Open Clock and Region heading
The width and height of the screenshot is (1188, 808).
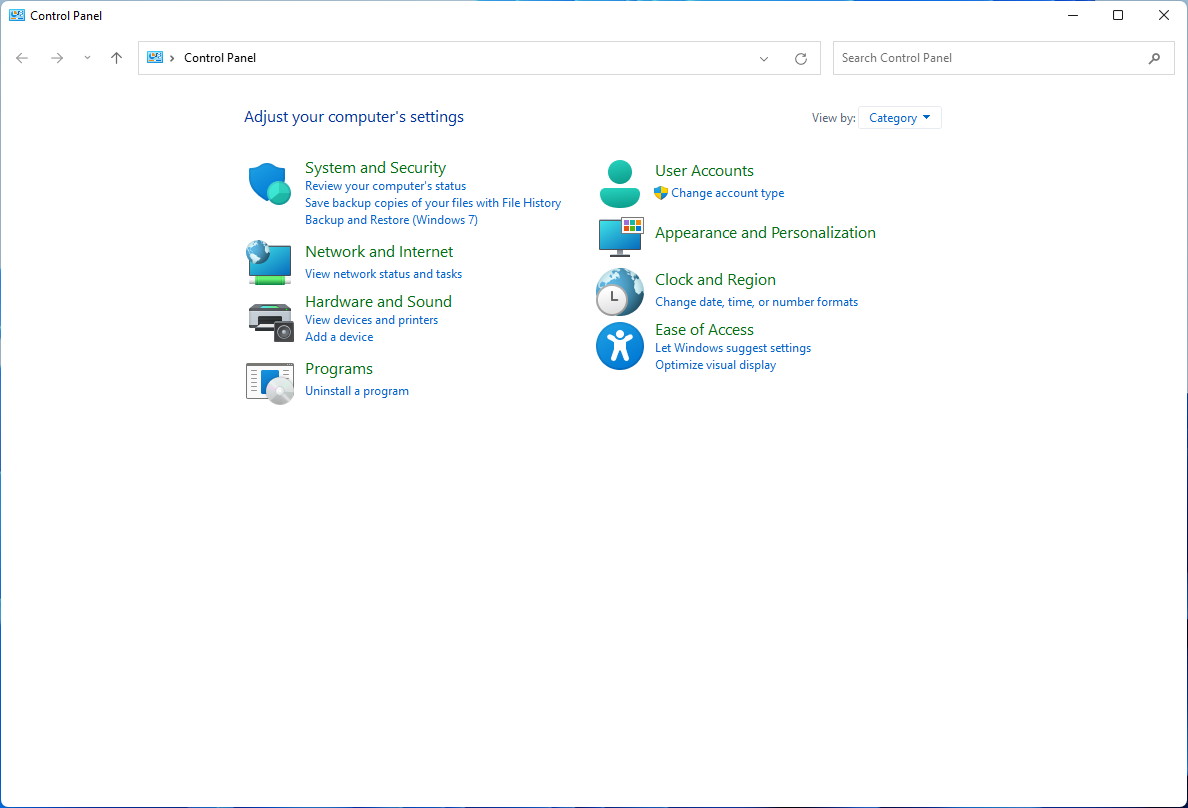pos(715,280)
